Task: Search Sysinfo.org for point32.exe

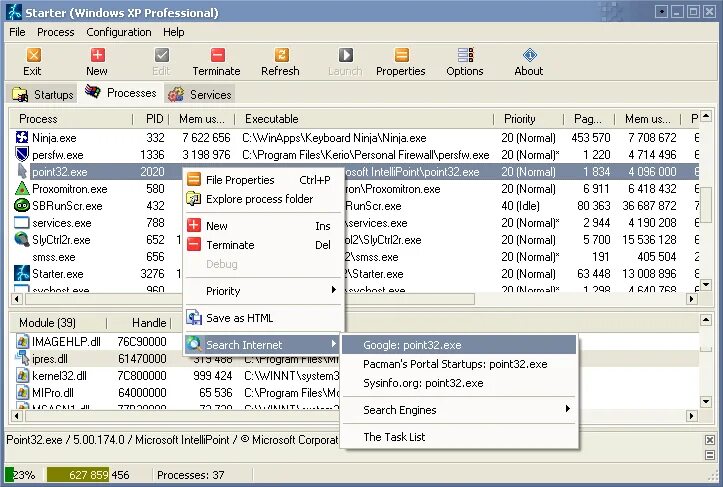Action: click(460, 383)
